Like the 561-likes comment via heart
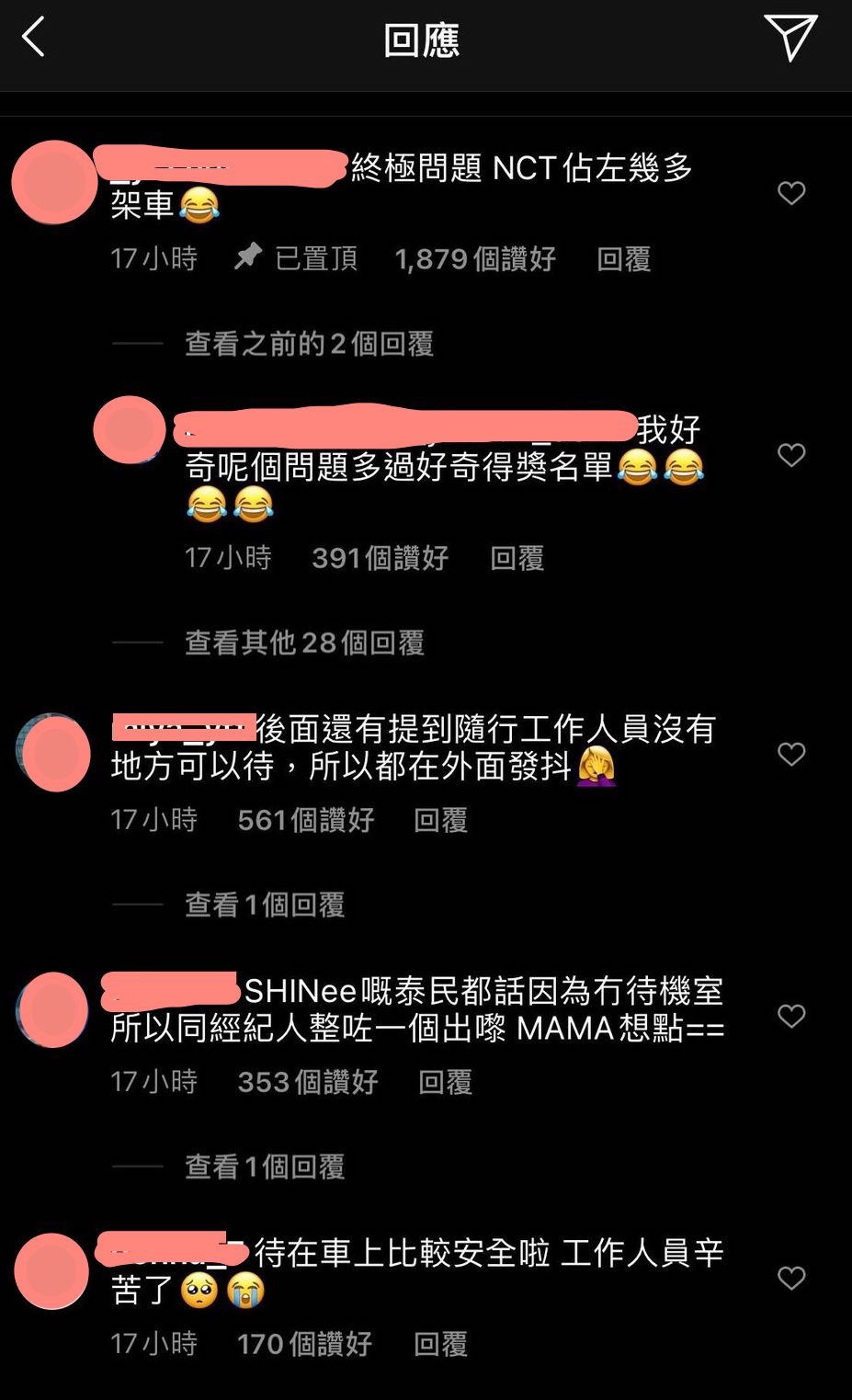The height and width of the screenshot is (1400, 852). pyautogui.click(x=791, y=754)
